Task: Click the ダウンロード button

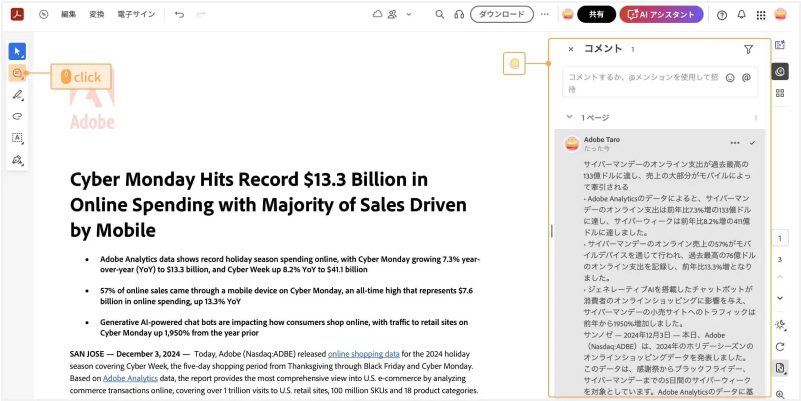Action: click(x=502, y=14)
